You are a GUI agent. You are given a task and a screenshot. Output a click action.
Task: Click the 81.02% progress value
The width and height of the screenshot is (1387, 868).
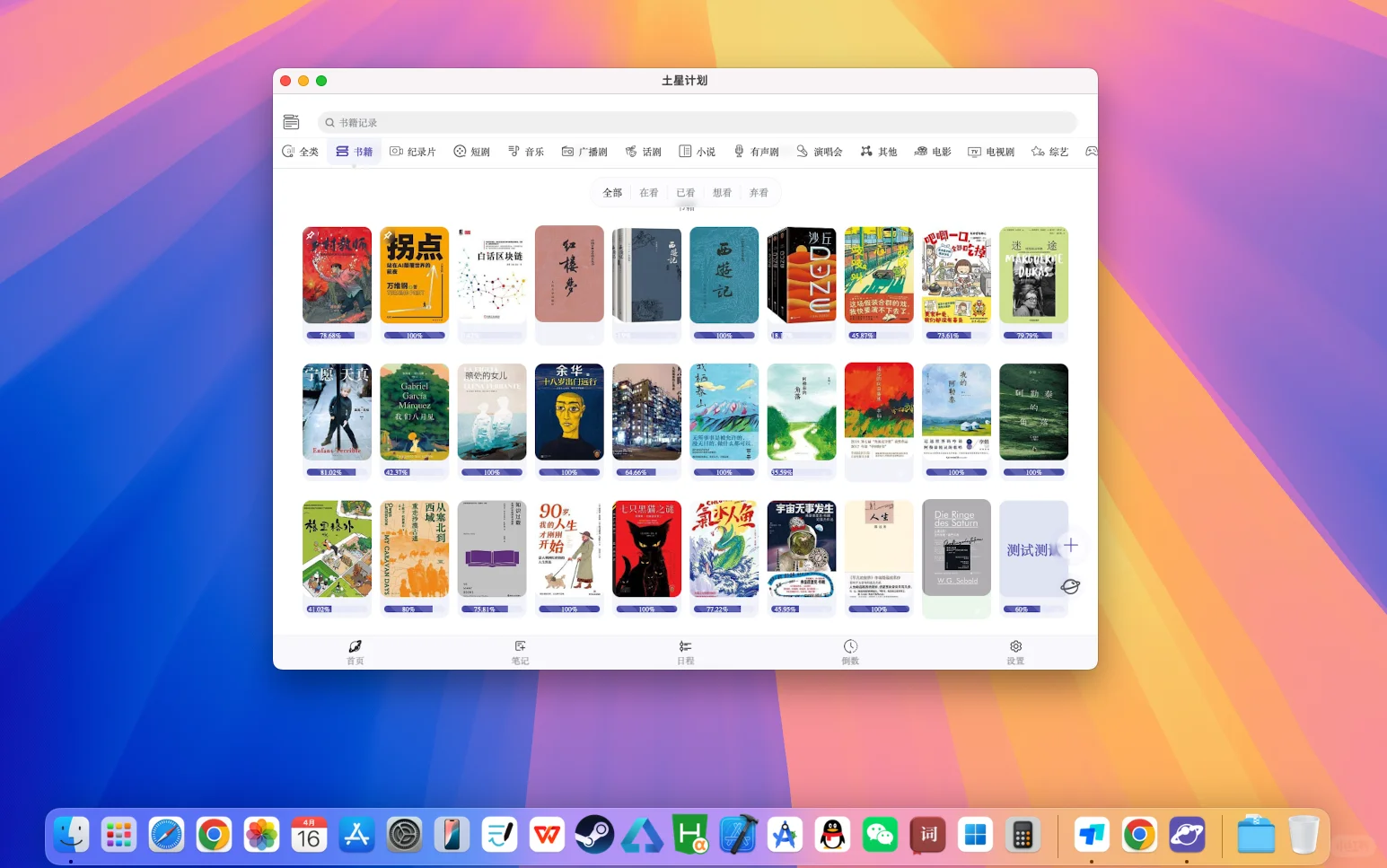pos(331,472)
